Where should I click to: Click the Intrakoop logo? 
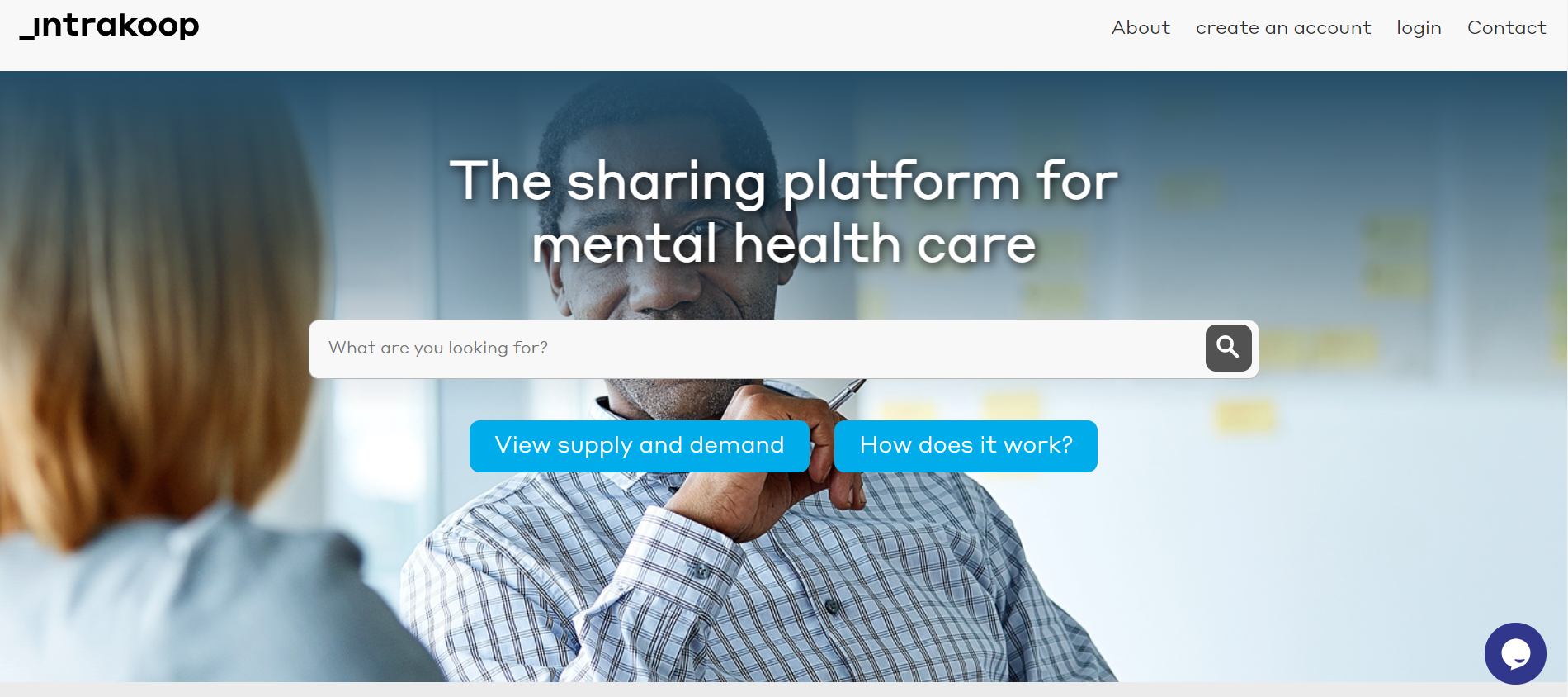pos(109,26)
